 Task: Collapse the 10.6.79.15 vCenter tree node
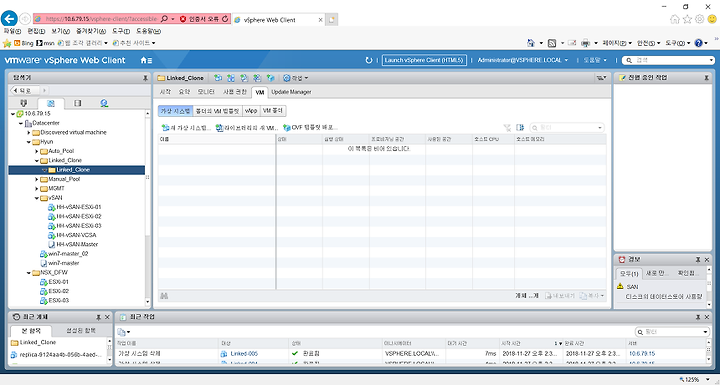[x=12, y=113]
